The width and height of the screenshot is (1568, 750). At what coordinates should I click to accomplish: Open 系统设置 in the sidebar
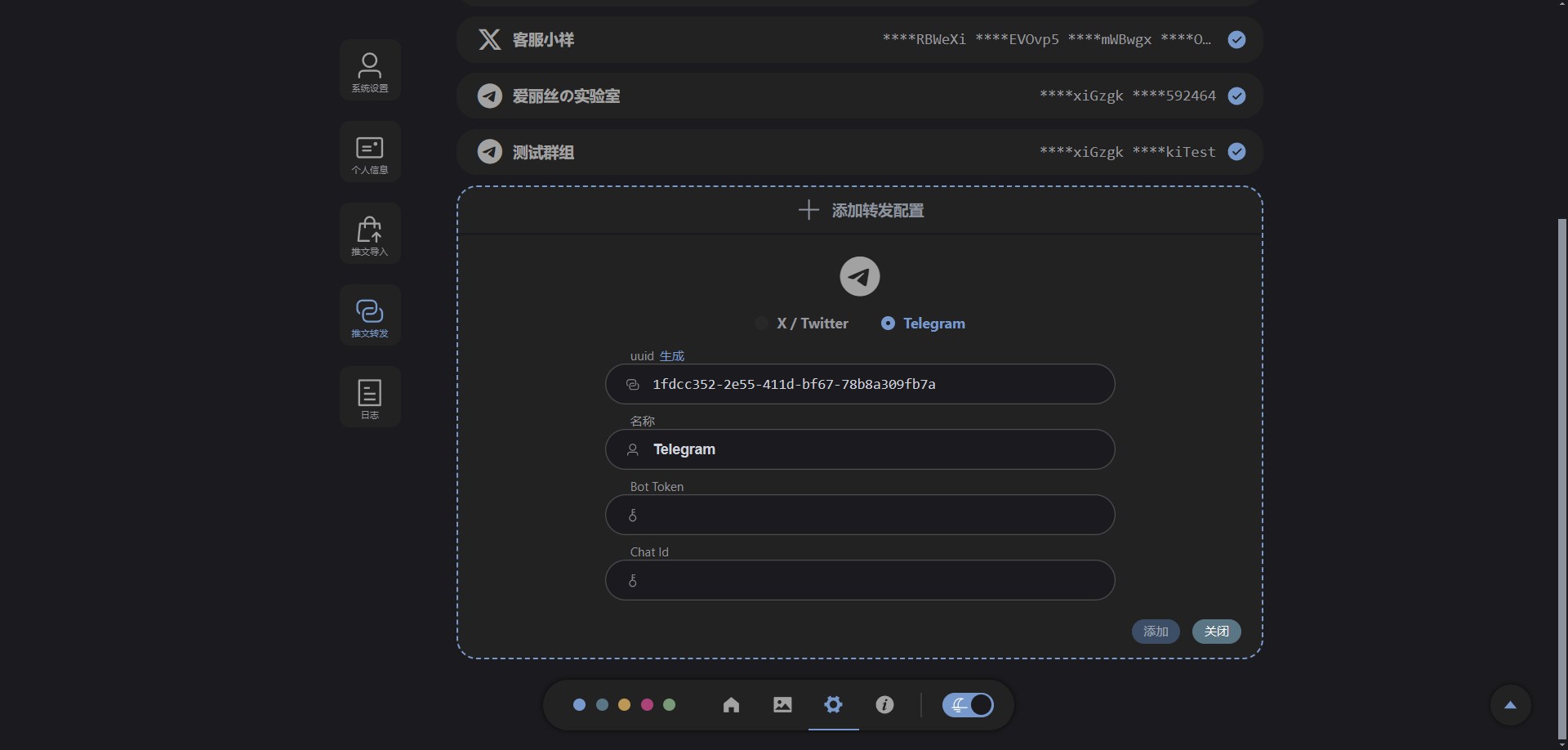[x=369, y=71]
